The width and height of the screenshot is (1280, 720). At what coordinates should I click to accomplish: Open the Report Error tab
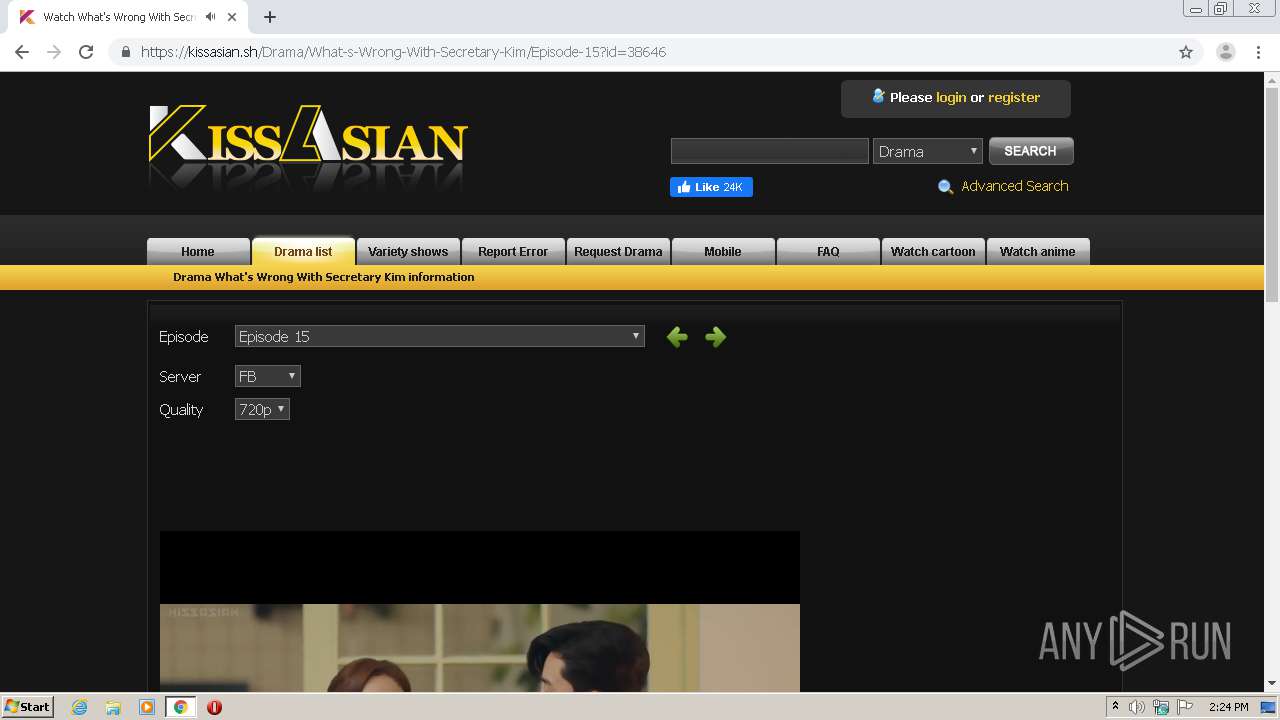[513, 251]
